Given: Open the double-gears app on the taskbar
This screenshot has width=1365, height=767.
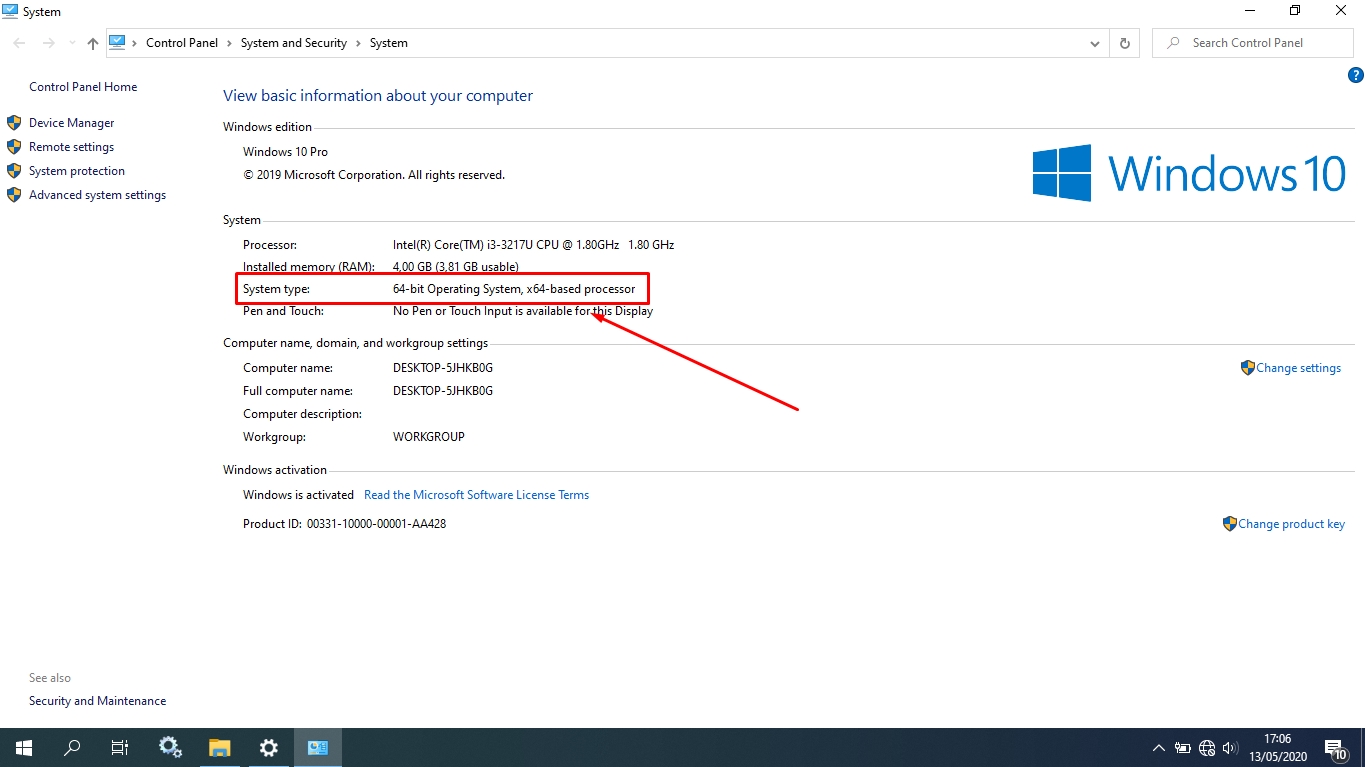Looking at the screenshot, I should tap(170, 747).
